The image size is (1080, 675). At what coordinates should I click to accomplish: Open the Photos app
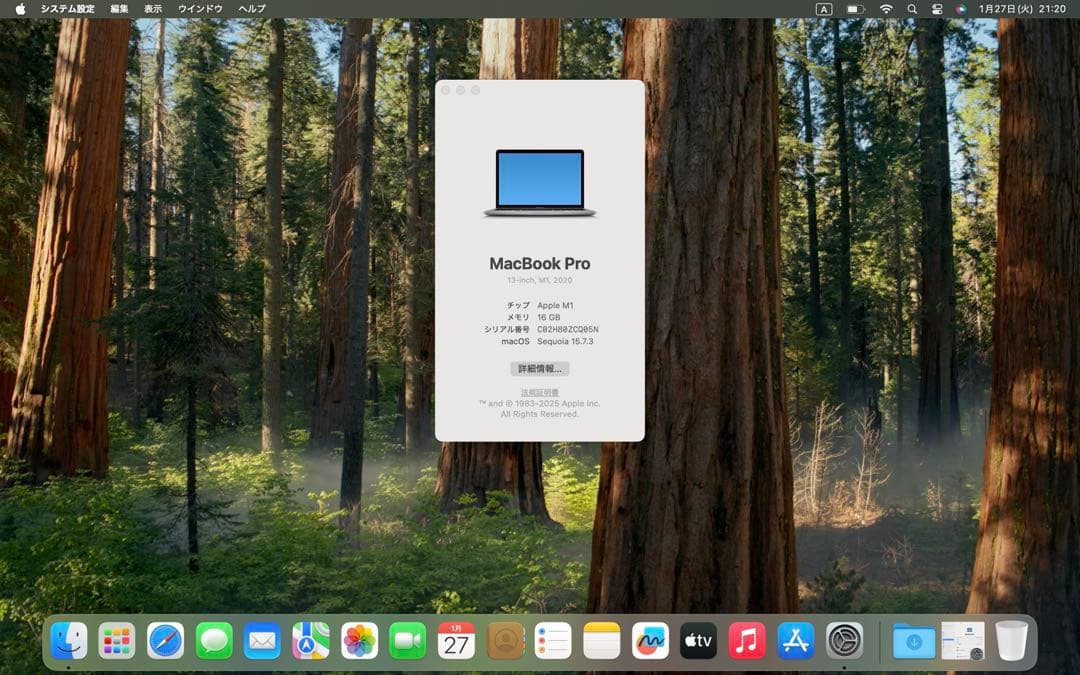tap(358, 640)
